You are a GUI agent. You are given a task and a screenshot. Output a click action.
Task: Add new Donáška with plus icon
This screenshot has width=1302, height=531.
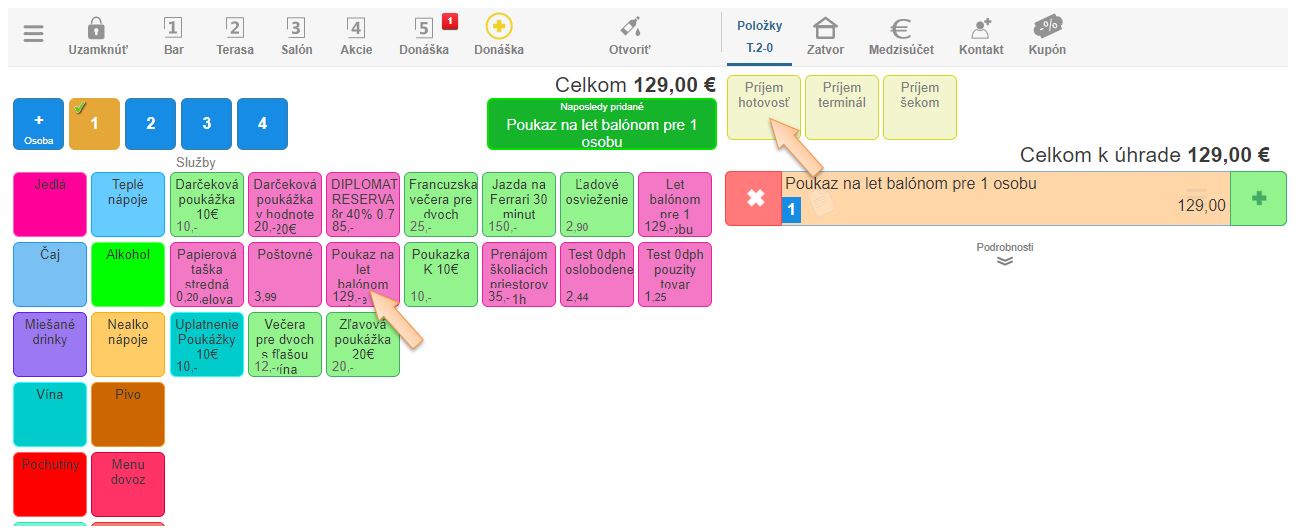click(x=498, y=28)
